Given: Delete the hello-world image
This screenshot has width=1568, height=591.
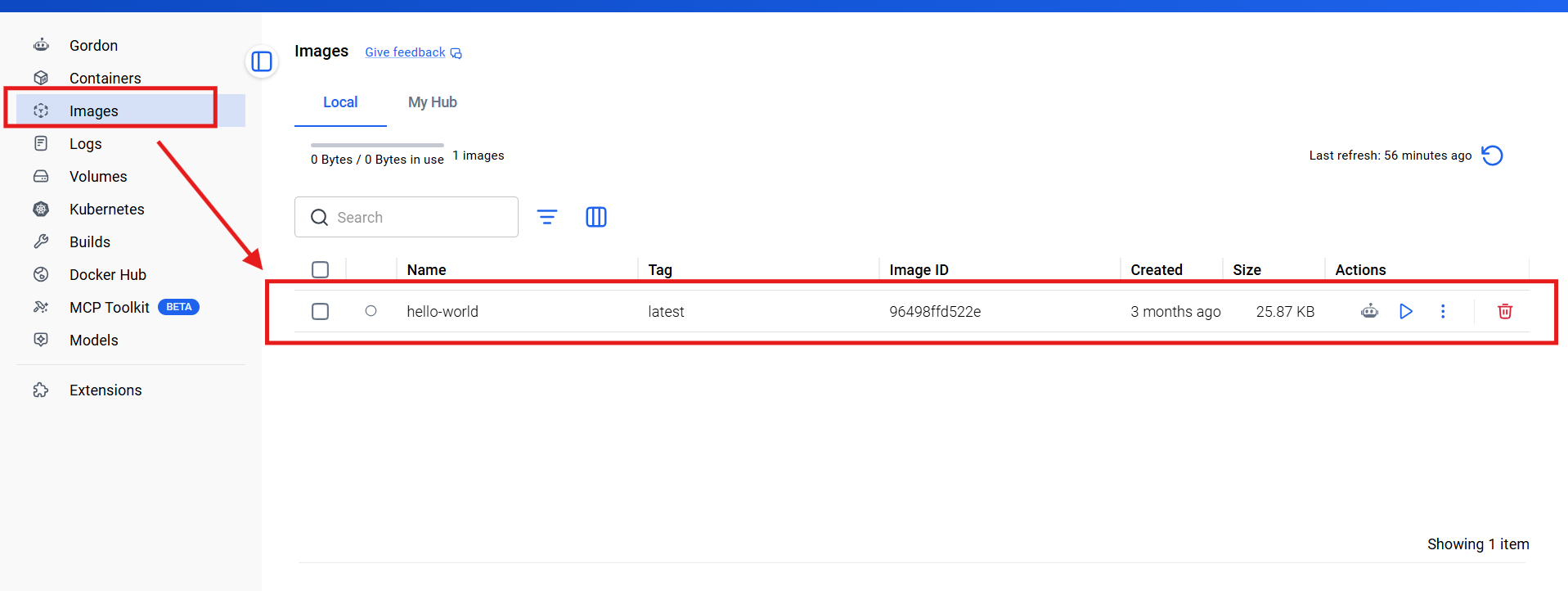Looking at the screenshot, I should click(1505, 311).
